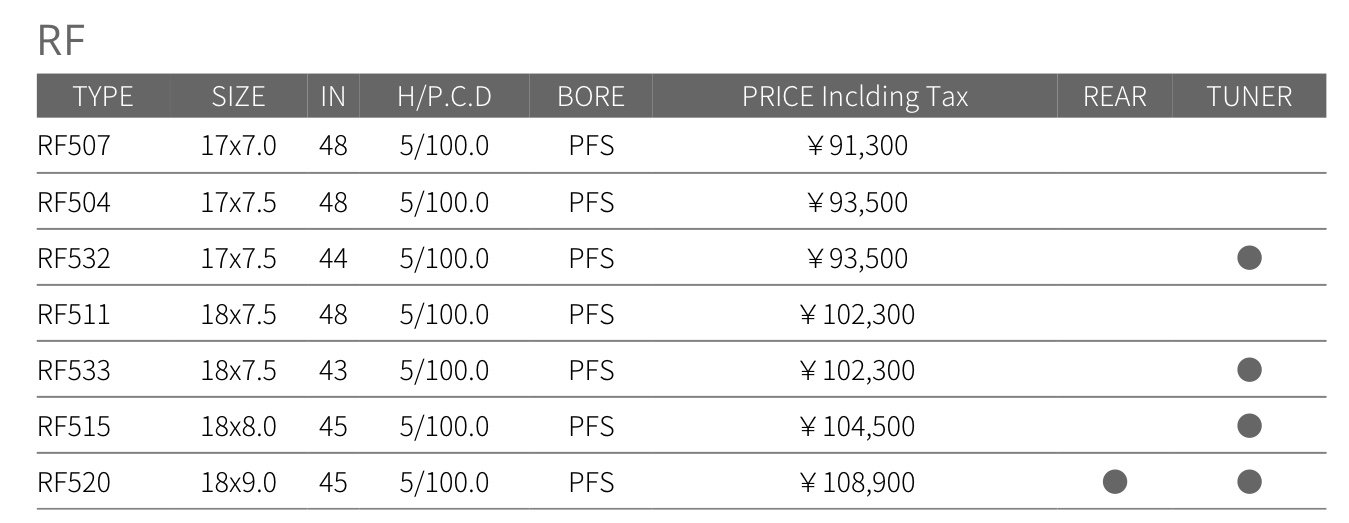Click the TUNER column header
Screen dimensions: 1349x523
pos(1249,96)
